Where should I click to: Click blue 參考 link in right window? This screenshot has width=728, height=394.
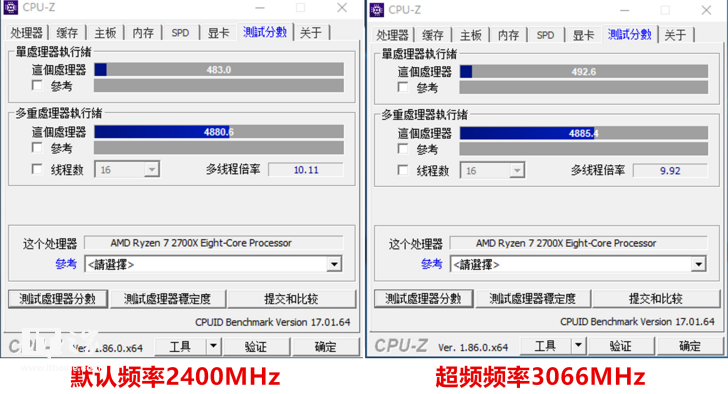pyautogui.click(x=431, y=264)
